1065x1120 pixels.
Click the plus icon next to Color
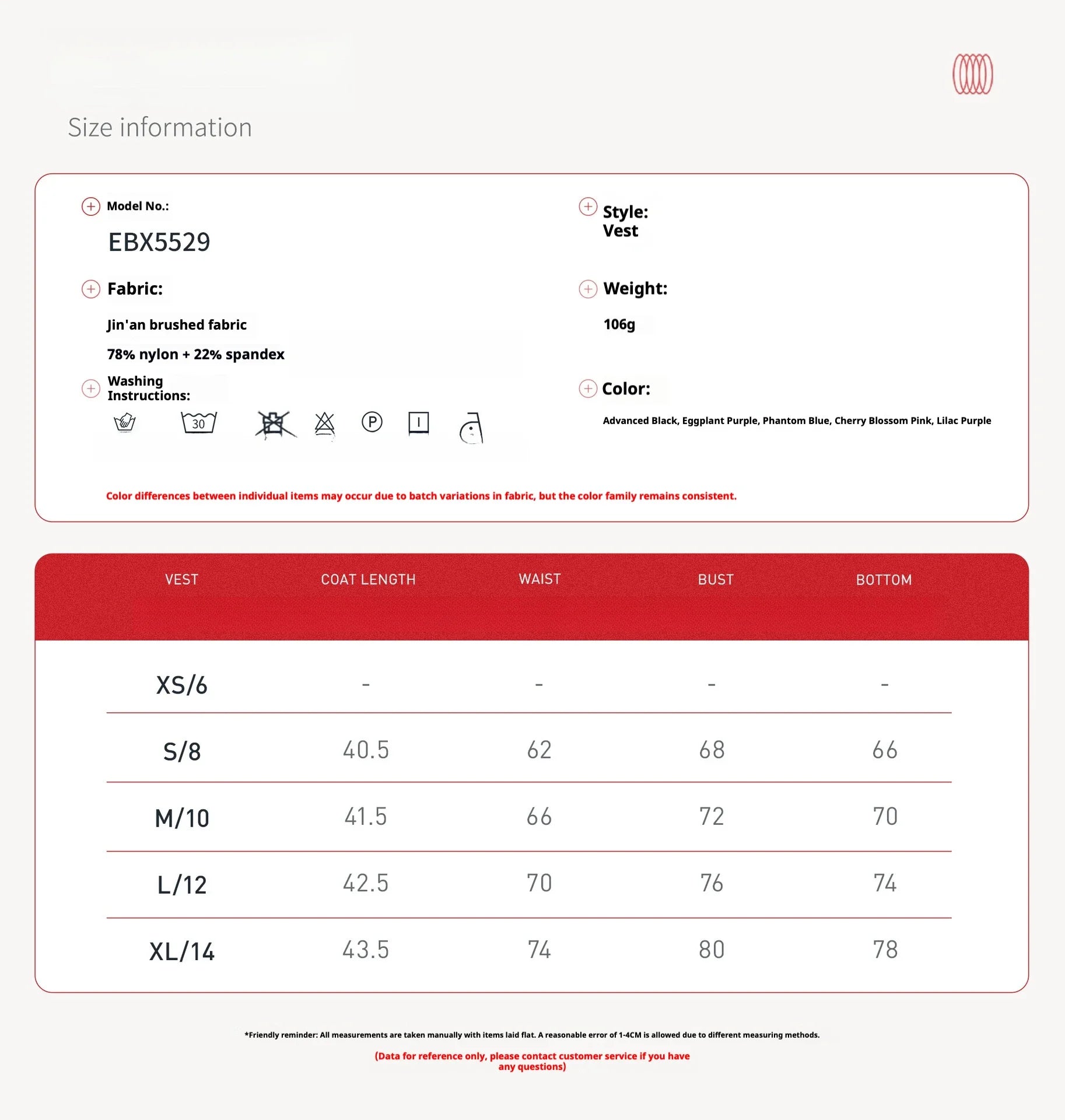587,388
